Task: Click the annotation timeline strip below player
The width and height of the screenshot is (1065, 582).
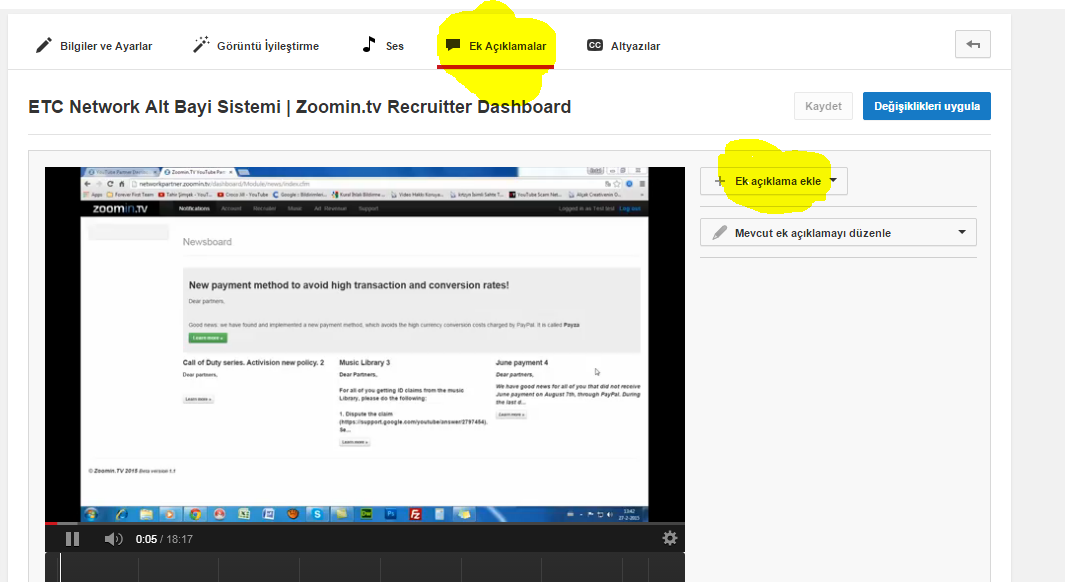Action: [365, 567]
